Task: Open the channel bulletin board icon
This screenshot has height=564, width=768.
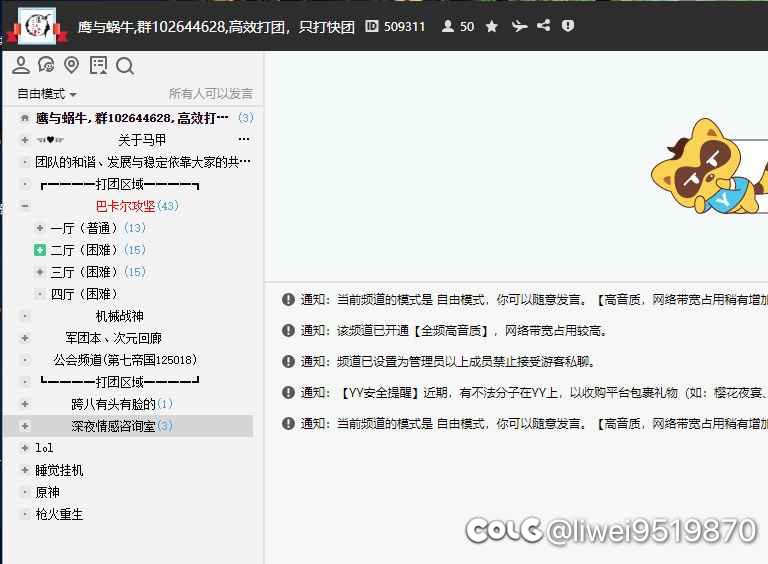Action: [98, 65]
